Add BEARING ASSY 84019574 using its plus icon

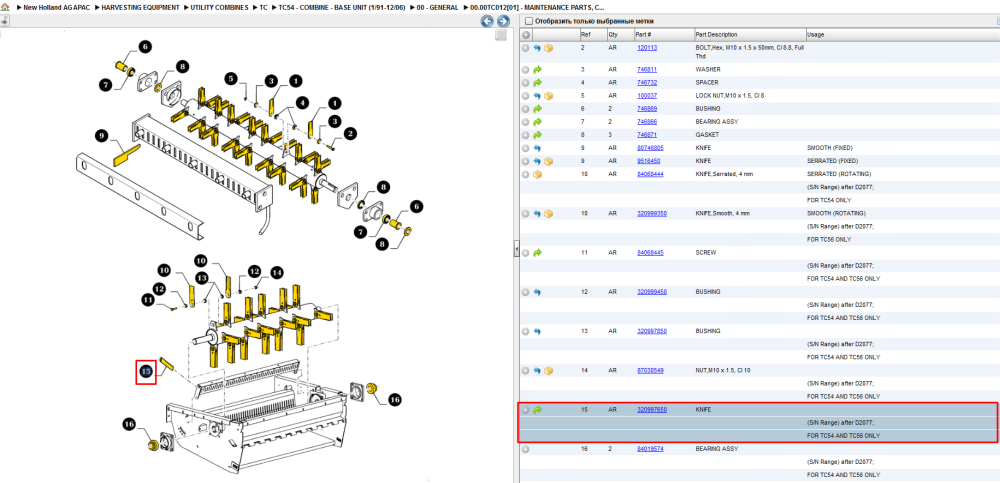point(526,449)
